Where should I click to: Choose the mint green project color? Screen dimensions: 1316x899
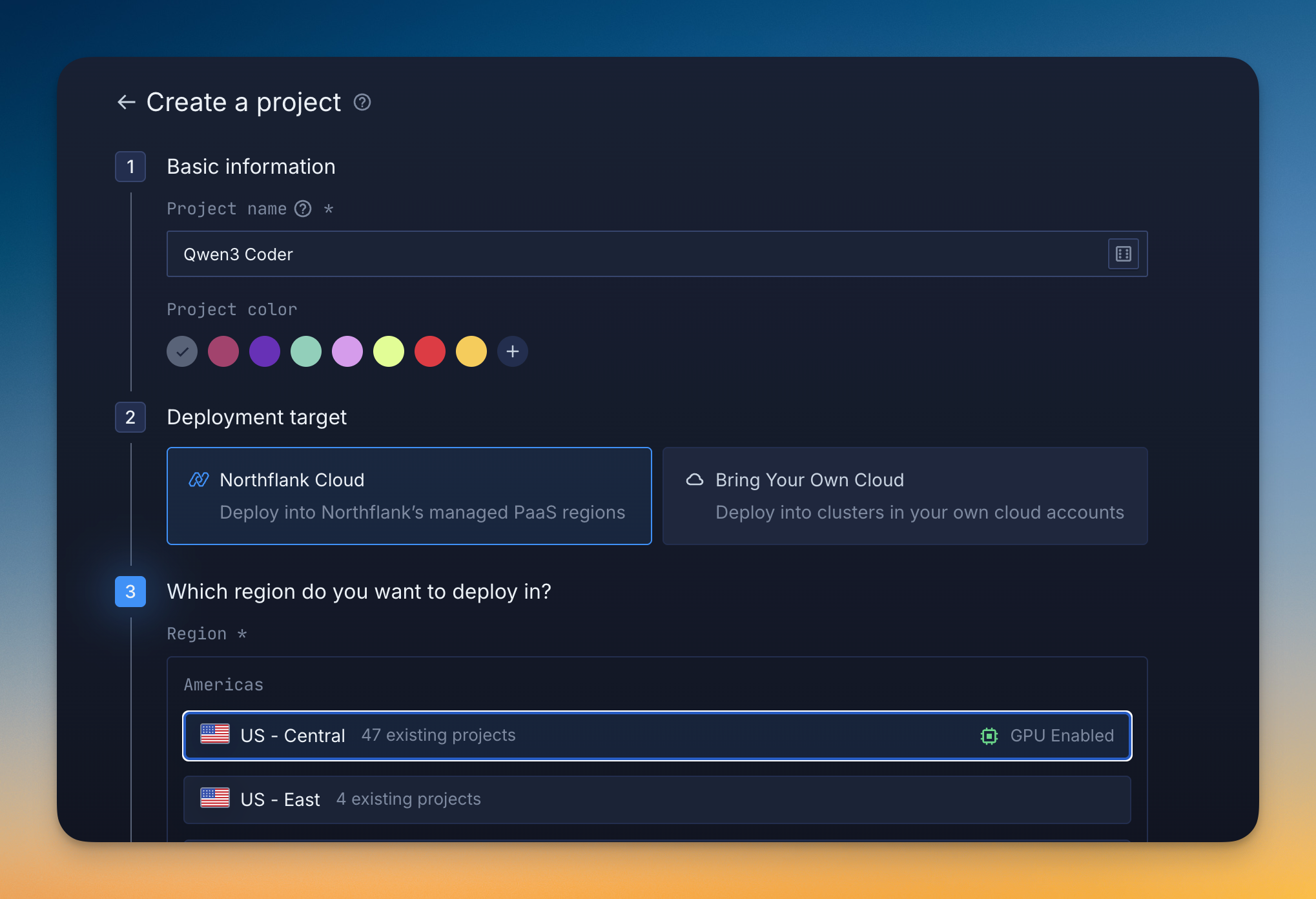pos(306,351)
